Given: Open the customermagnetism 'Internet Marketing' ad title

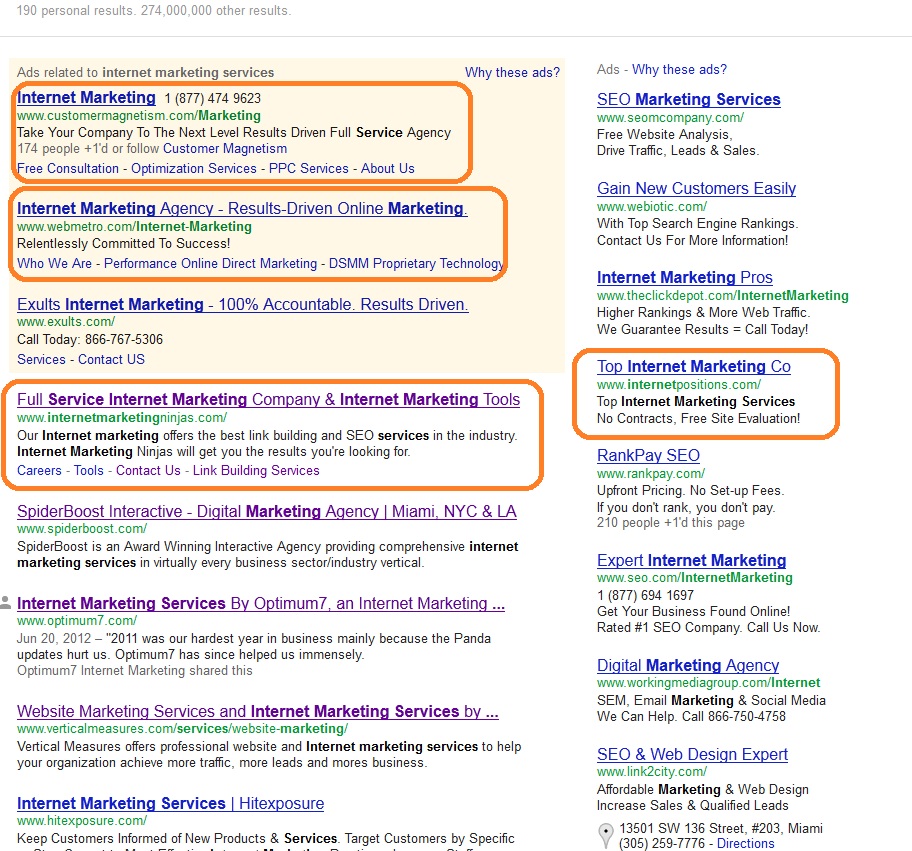Looking at the screenshot, I should (x=86, y=98).
